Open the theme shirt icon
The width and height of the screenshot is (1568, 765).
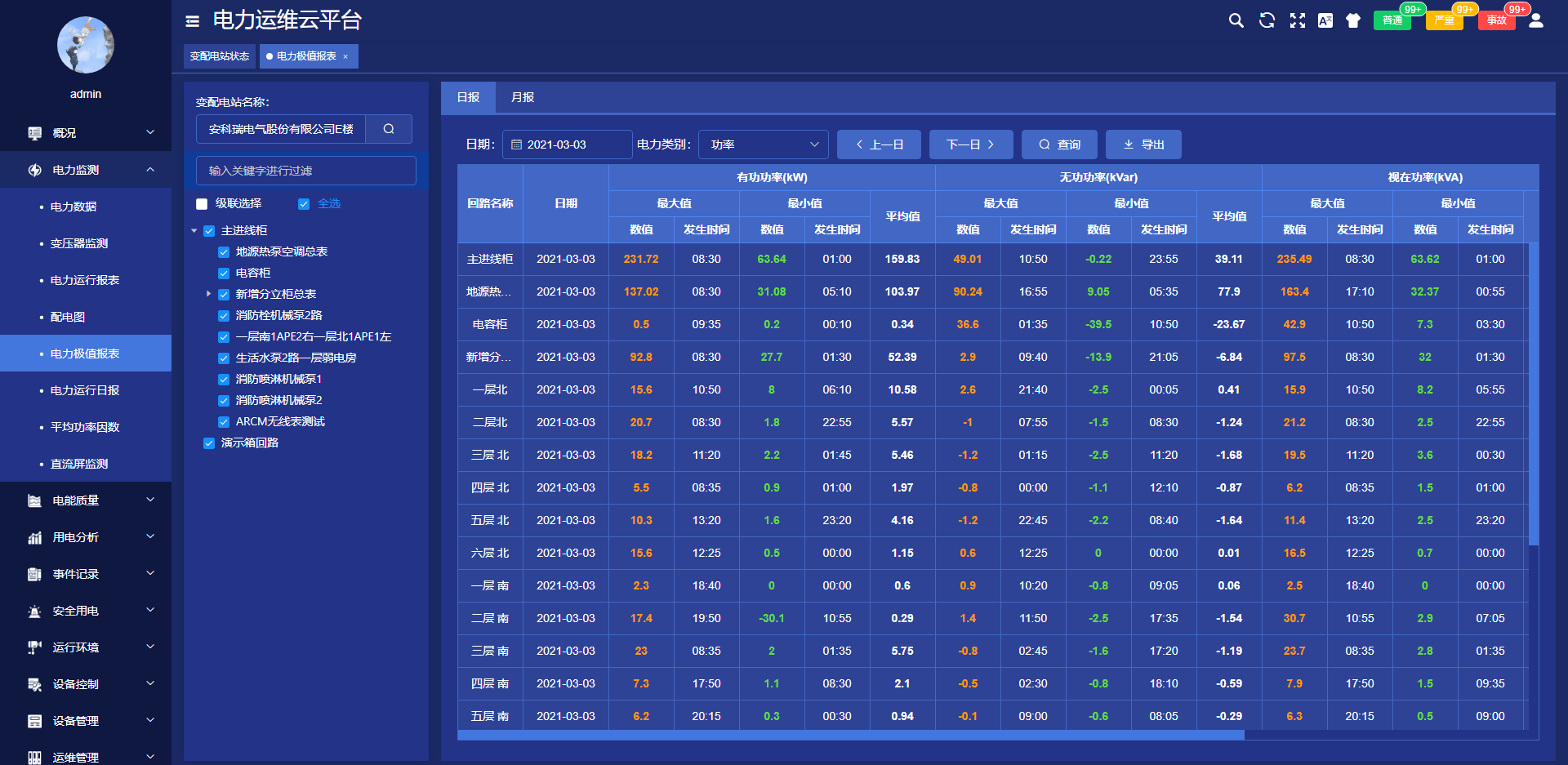[1353, 20]
